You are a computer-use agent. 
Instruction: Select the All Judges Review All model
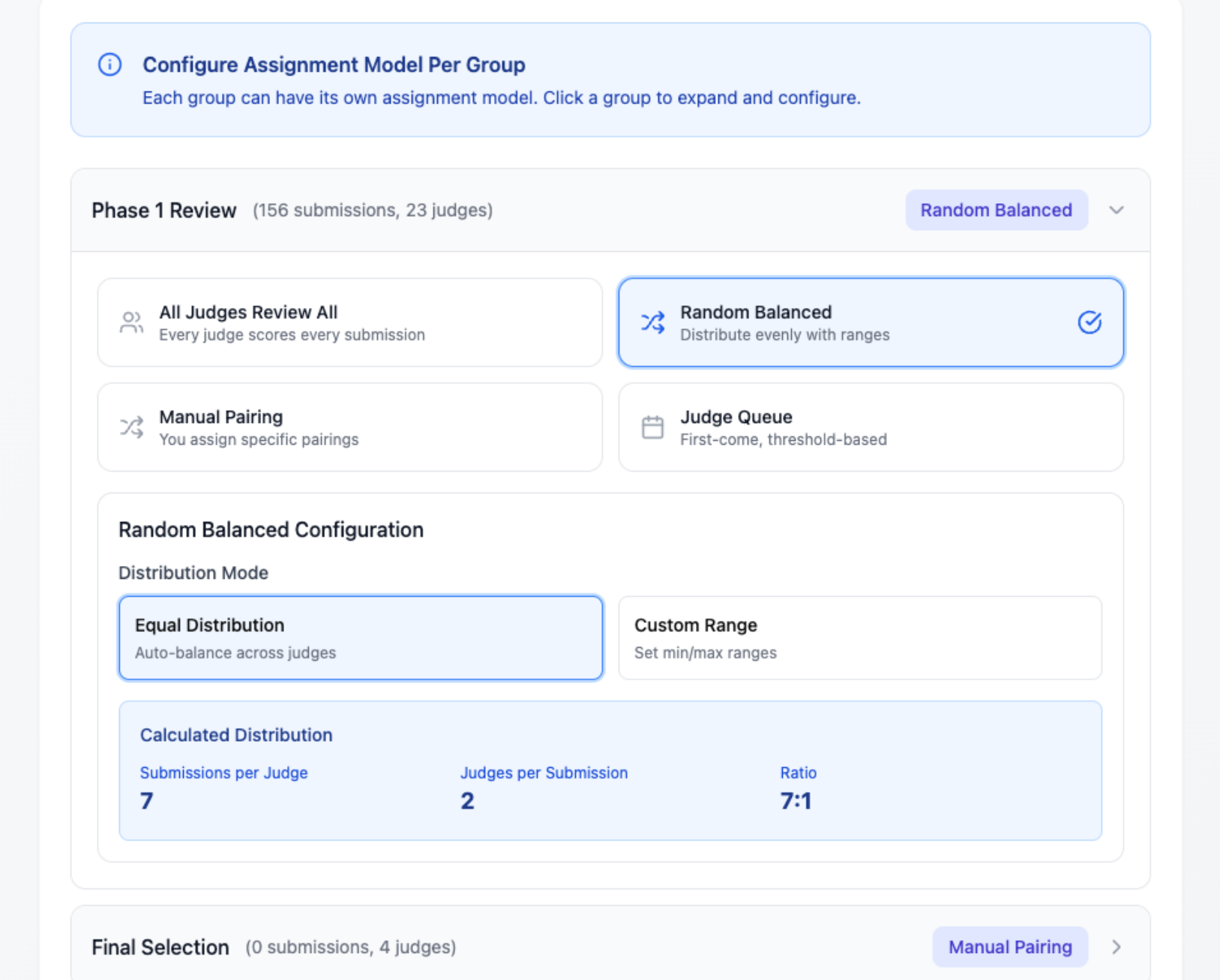pyautogui.click(x=349, y=322)
